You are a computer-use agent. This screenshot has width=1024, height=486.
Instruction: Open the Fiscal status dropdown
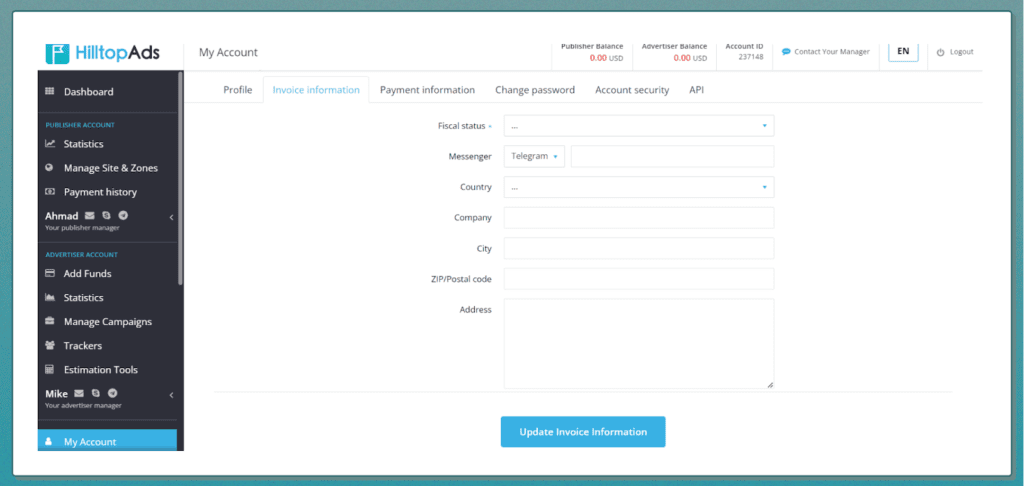pyautogui.click(x=638, y=126)
